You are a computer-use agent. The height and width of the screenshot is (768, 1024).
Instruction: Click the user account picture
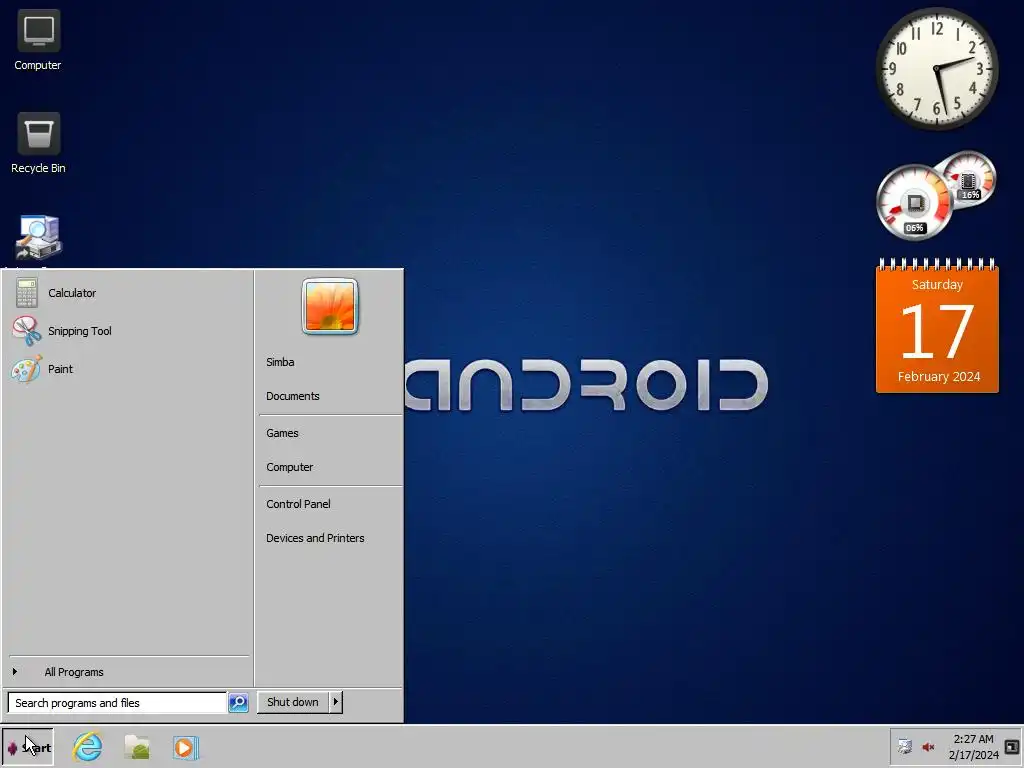click(330, 306)
